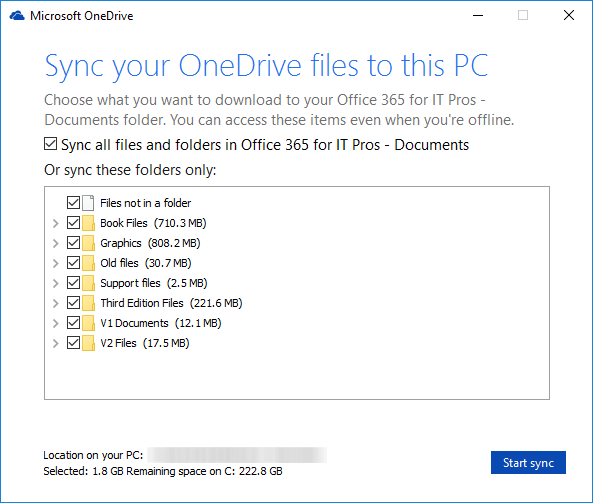Viewport: 593px width, 503px height.
Task: Click the blurred Location on your PC path
Action: pyautogui.click(x=237, y=455)
